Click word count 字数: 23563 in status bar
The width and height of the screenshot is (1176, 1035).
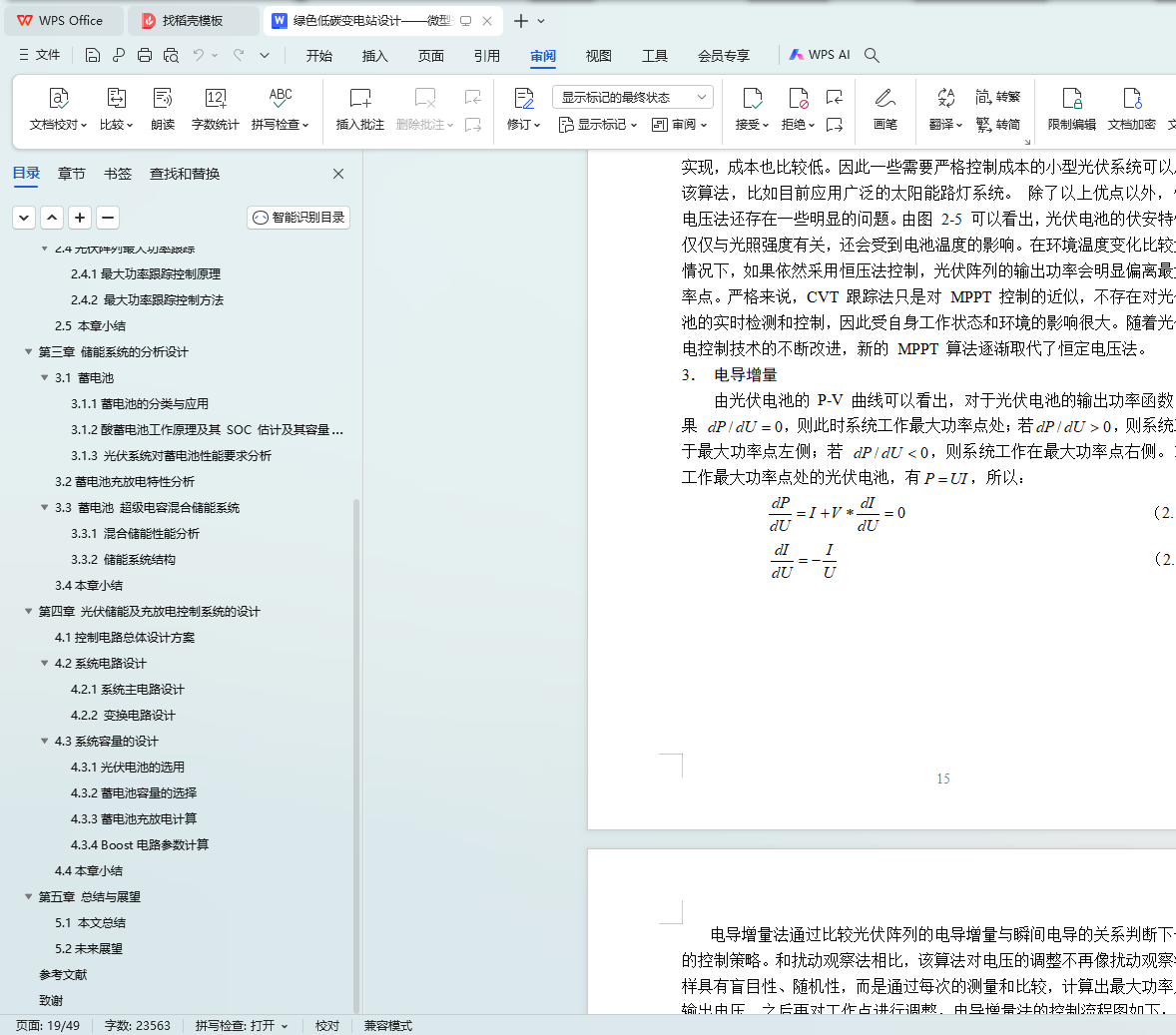click(x=137, y=1025)
